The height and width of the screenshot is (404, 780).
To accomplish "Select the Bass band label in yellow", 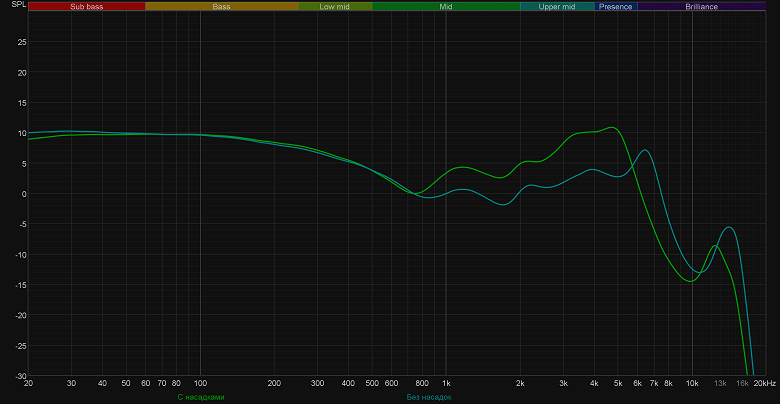I will tap(221, 6).
